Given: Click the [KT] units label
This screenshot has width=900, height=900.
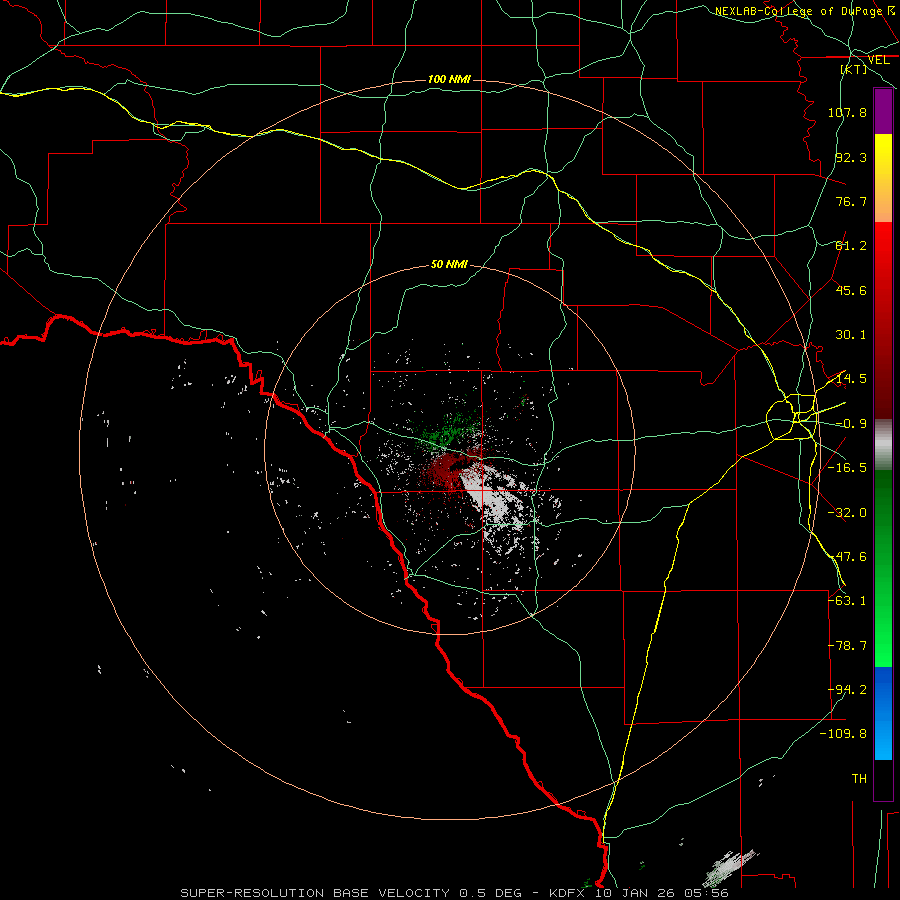Looking at the screenshot, I should click(x=854, y=69).
